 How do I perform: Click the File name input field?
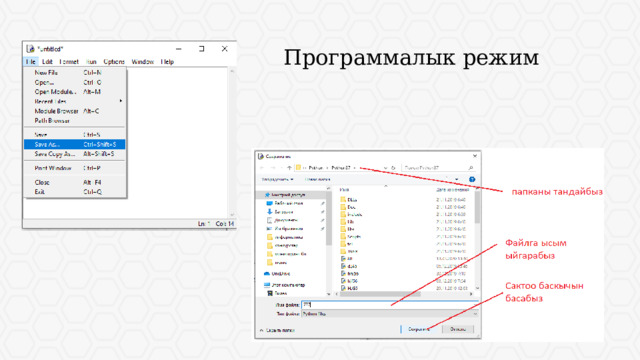coord(389,305)
